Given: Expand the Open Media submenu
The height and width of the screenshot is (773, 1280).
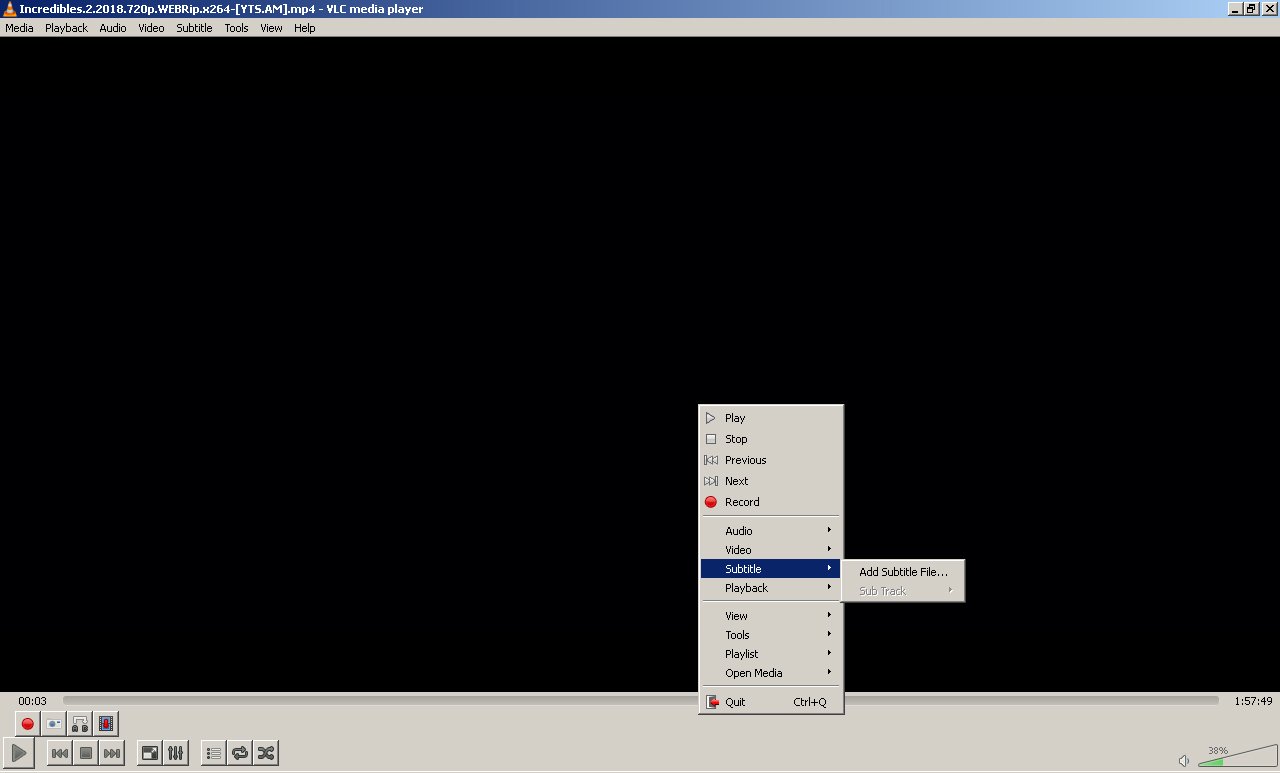Looking at the screenshot, I should click(x=770, y=673).
